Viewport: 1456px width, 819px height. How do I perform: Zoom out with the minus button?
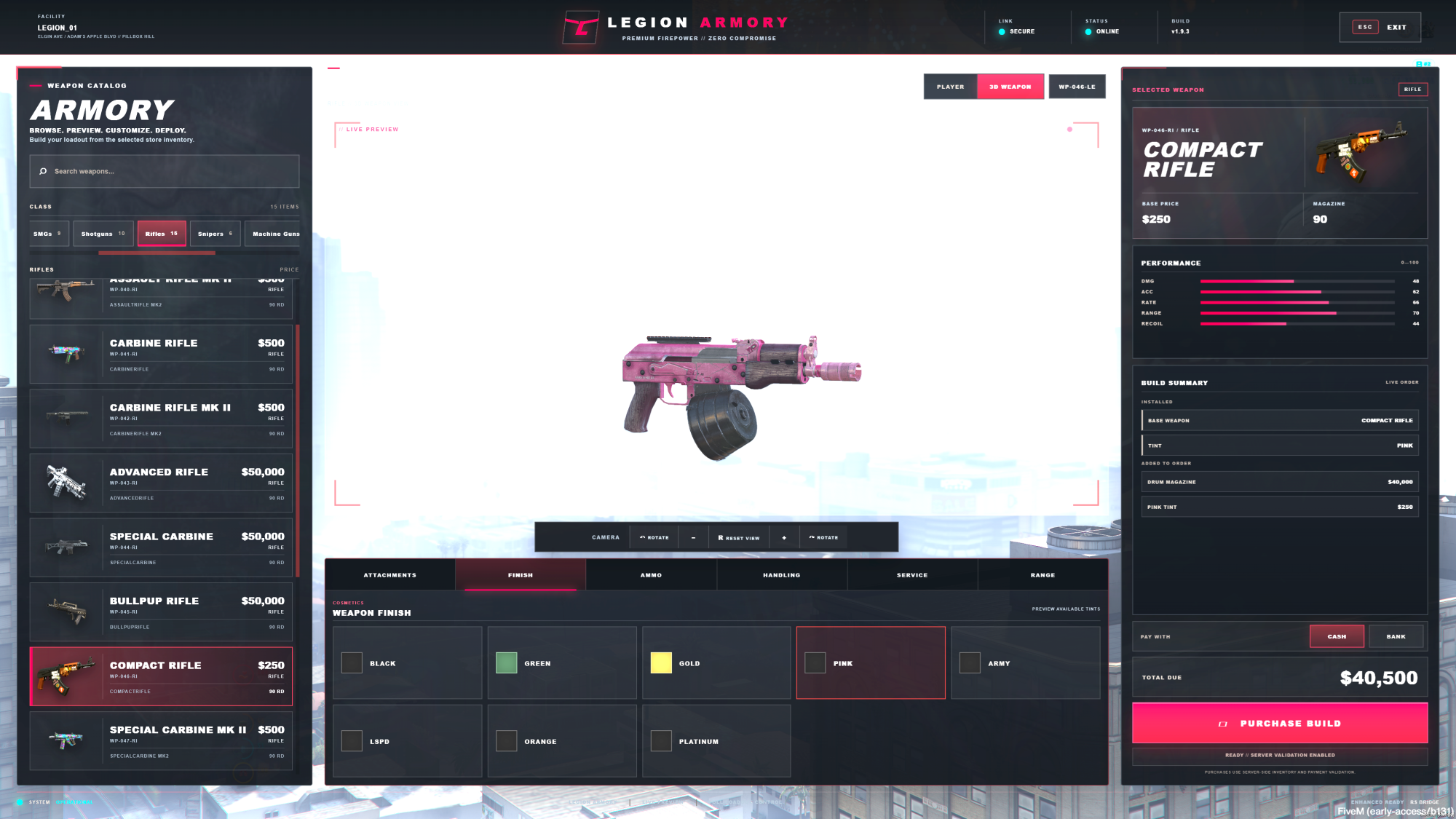tap(693, 537)
